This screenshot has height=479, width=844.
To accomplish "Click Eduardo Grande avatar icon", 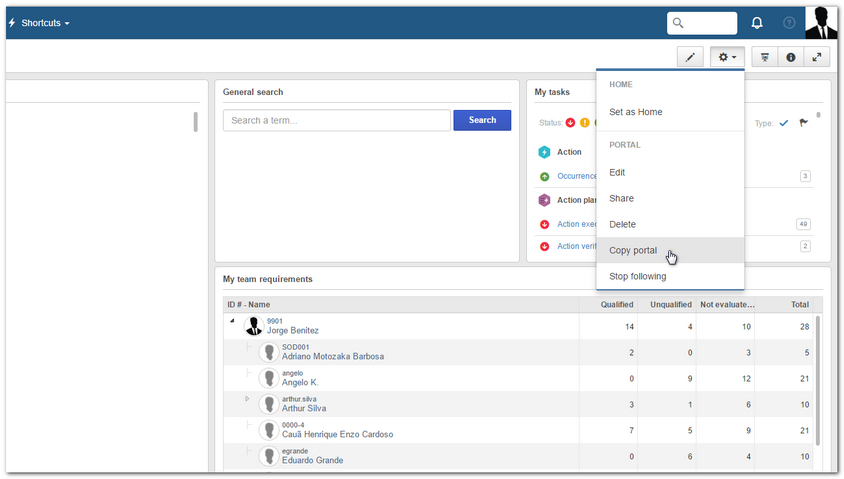I will click(269, 456).
